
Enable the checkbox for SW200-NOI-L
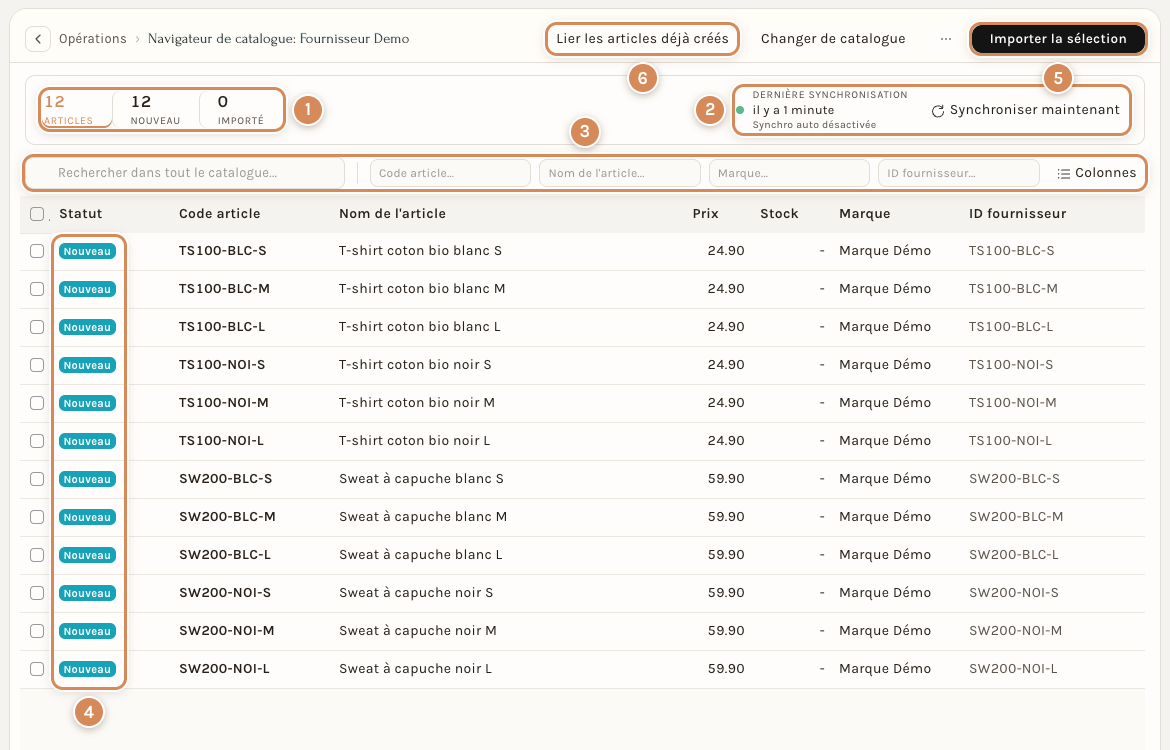click(37, 669)
